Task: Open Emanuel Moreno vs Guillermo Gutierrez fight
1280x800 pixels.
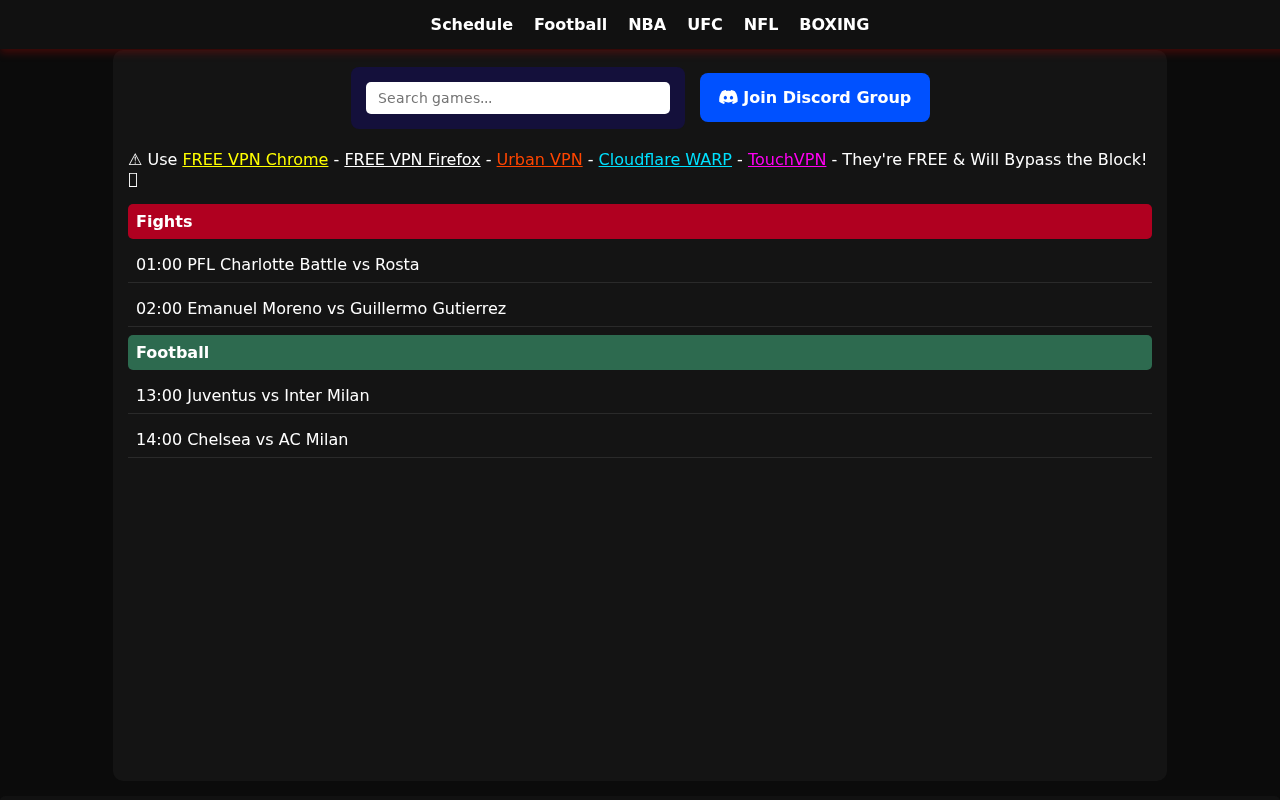Action: coord(640,309)
